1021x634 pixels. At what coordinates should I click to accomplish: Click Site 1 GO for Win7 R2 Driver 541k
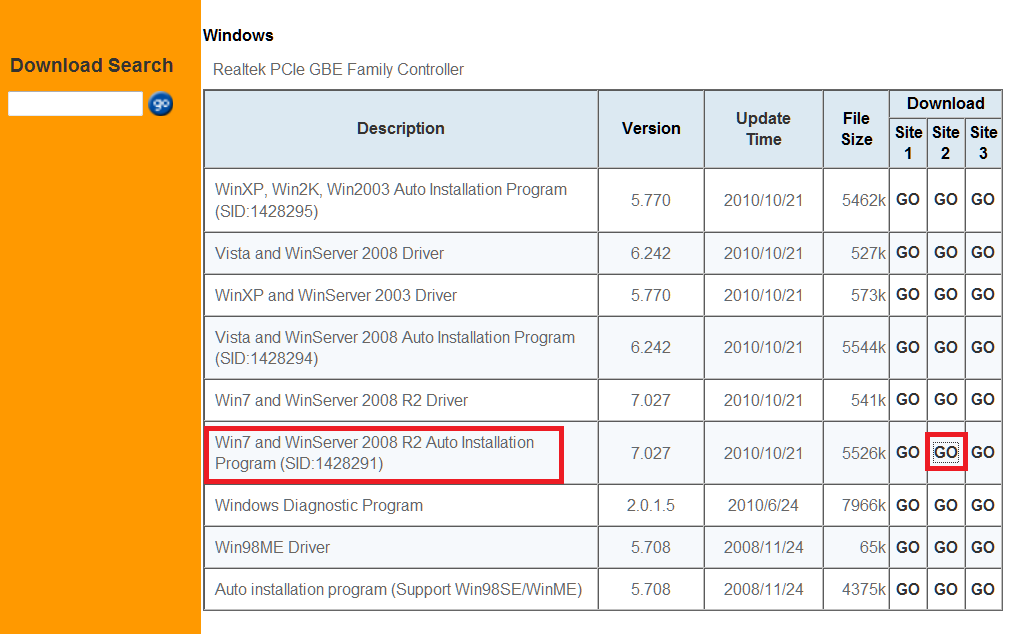(x=908, y=400)
